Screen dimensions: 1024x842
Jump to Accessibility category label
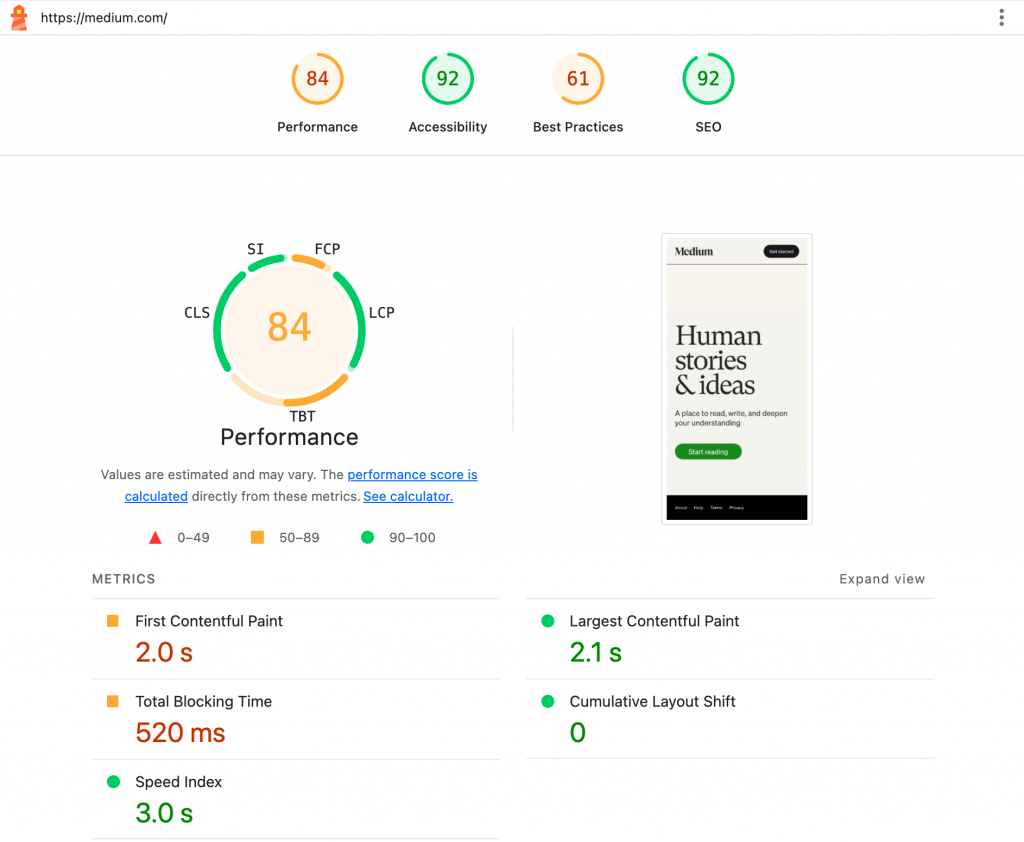point(447,127)
